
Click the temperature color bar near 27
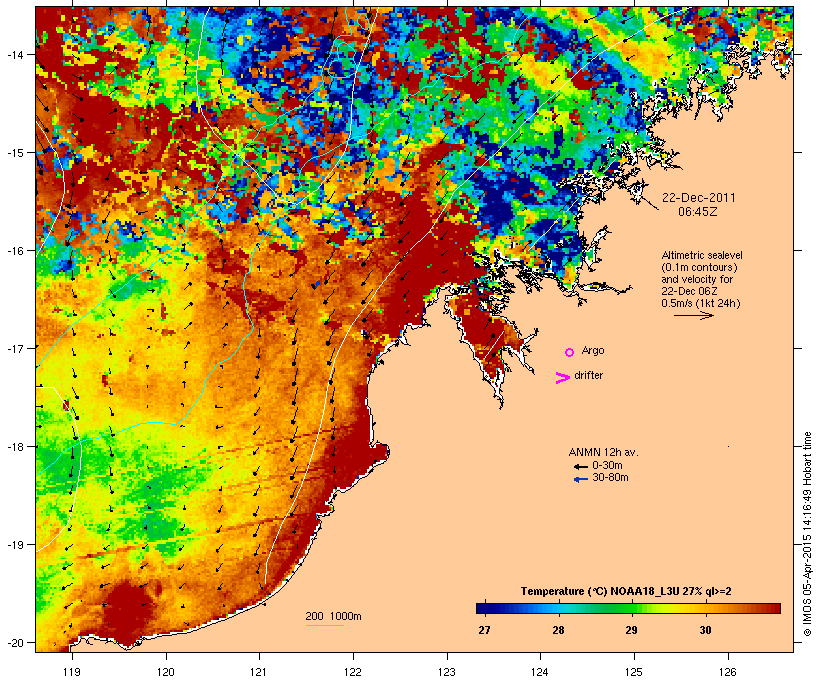484,608
